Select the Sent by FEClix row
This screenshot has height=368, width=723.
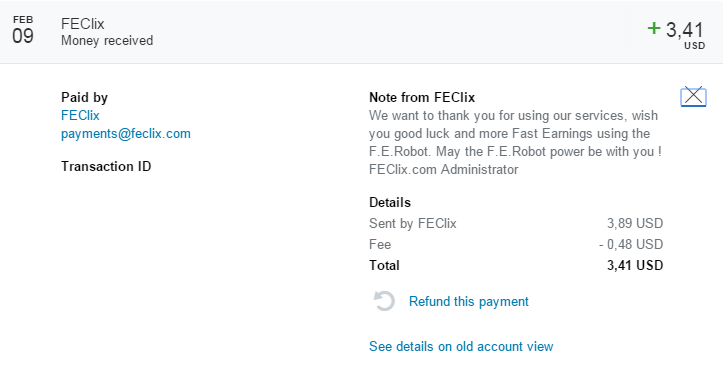516,223
